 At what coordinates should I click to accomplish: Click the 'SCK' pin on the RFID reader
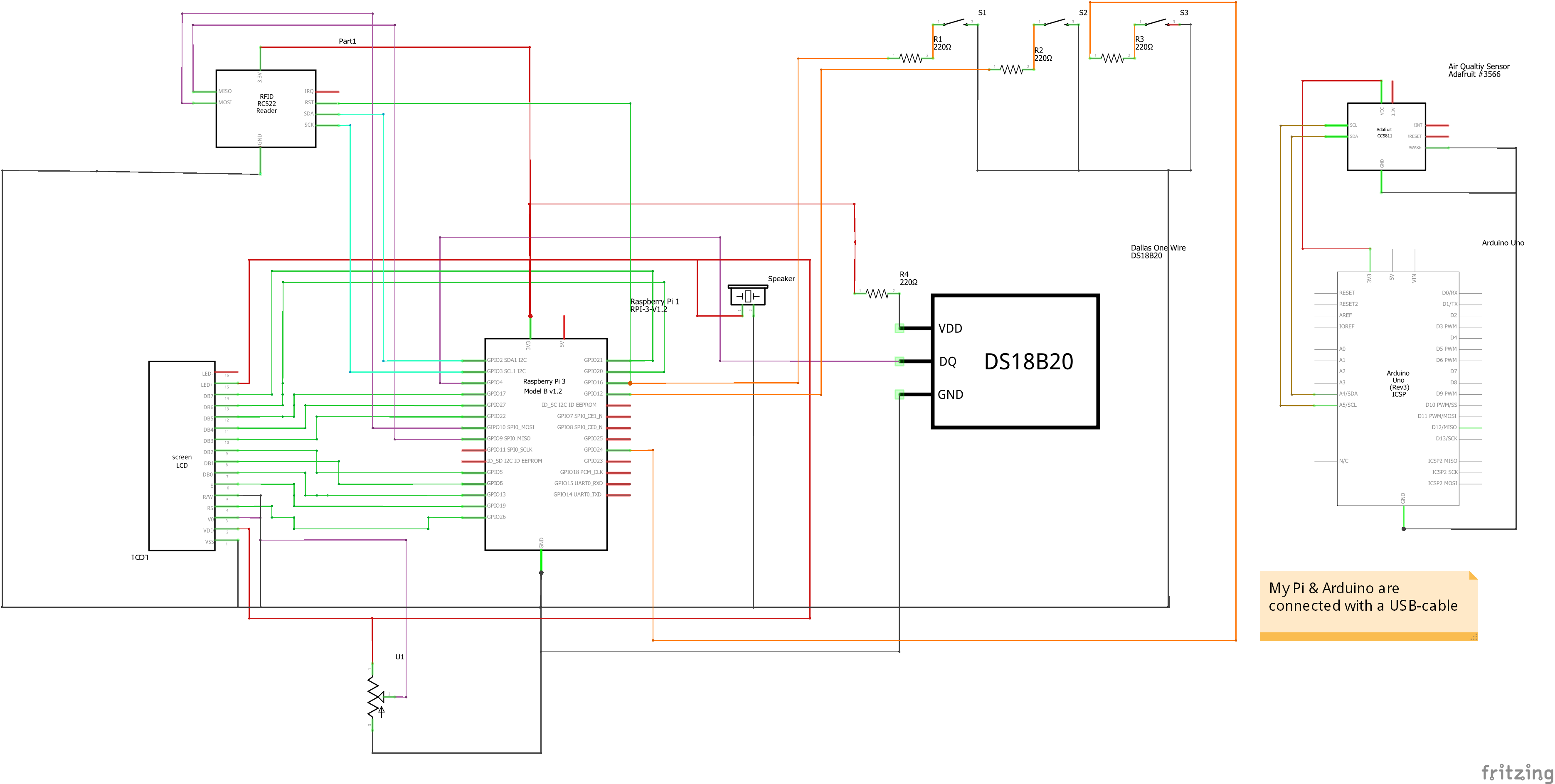308,125
